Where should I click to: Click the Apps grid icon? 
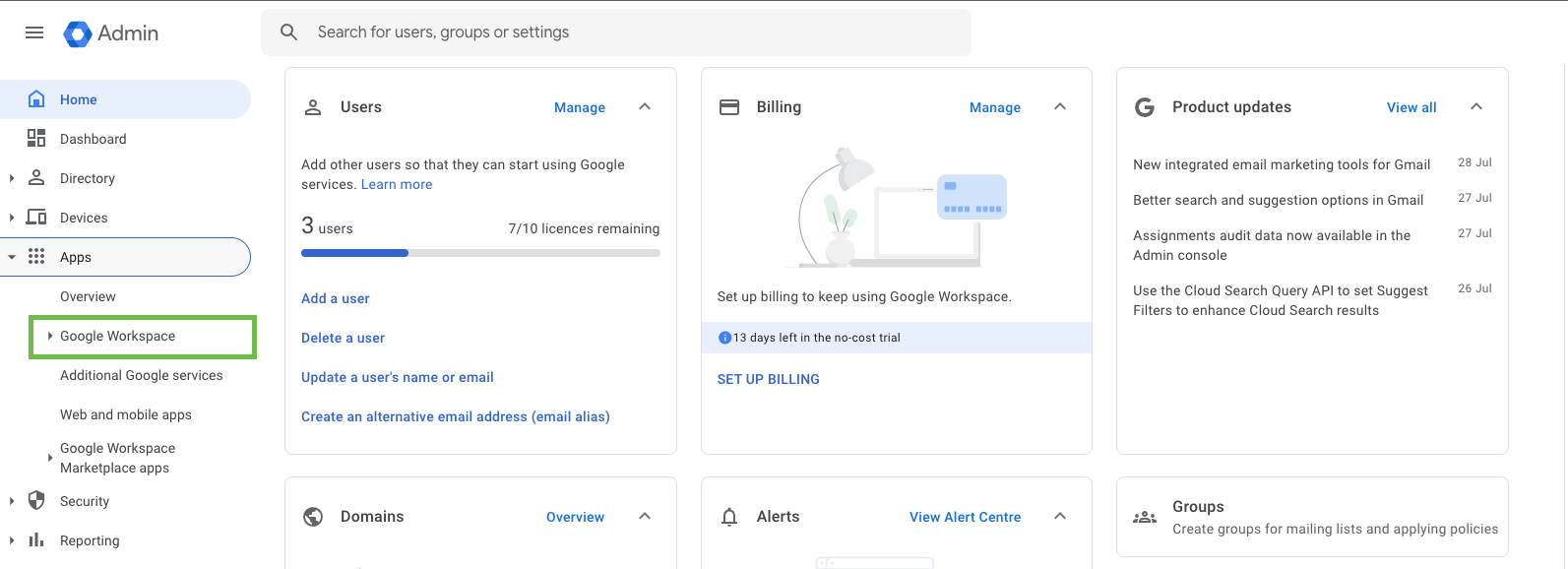pyautogui.click(x=36, y=257)
